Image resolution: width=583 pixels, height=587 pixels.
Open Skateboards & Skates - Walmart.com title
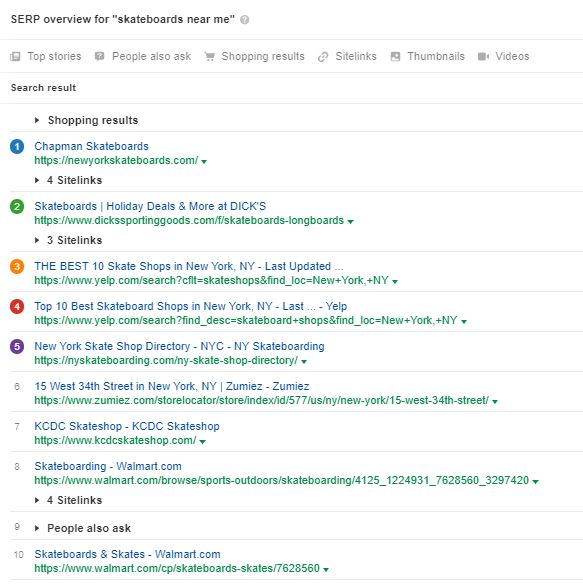[x=127, y=554]
